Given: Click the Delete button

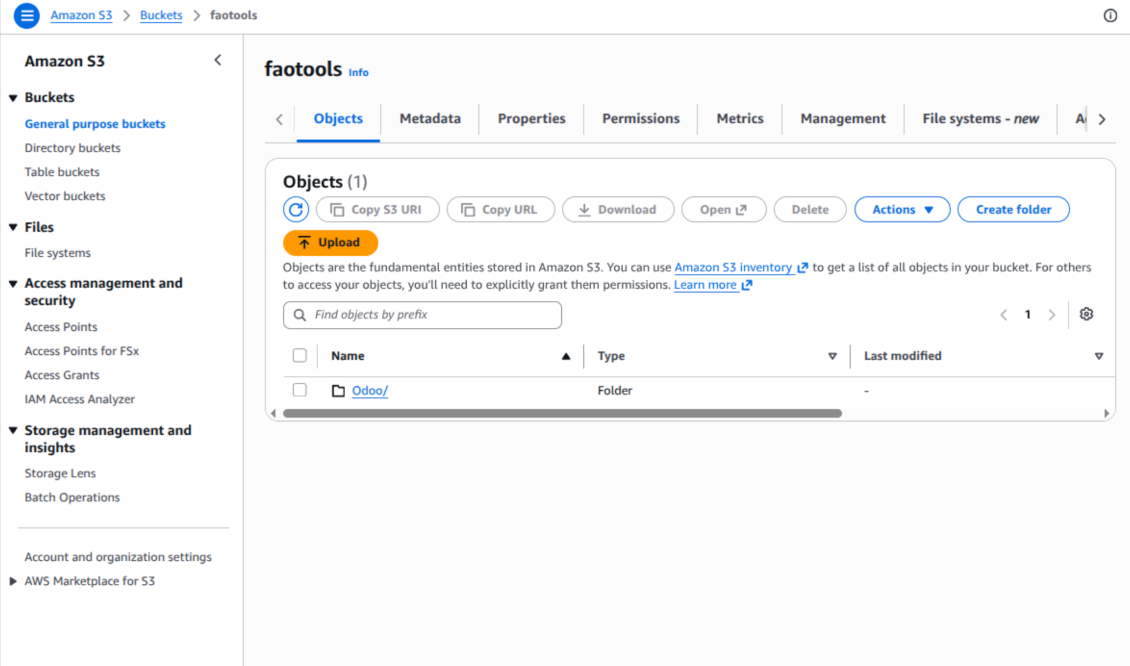Looking at the screenshot, I should [810, 210].
